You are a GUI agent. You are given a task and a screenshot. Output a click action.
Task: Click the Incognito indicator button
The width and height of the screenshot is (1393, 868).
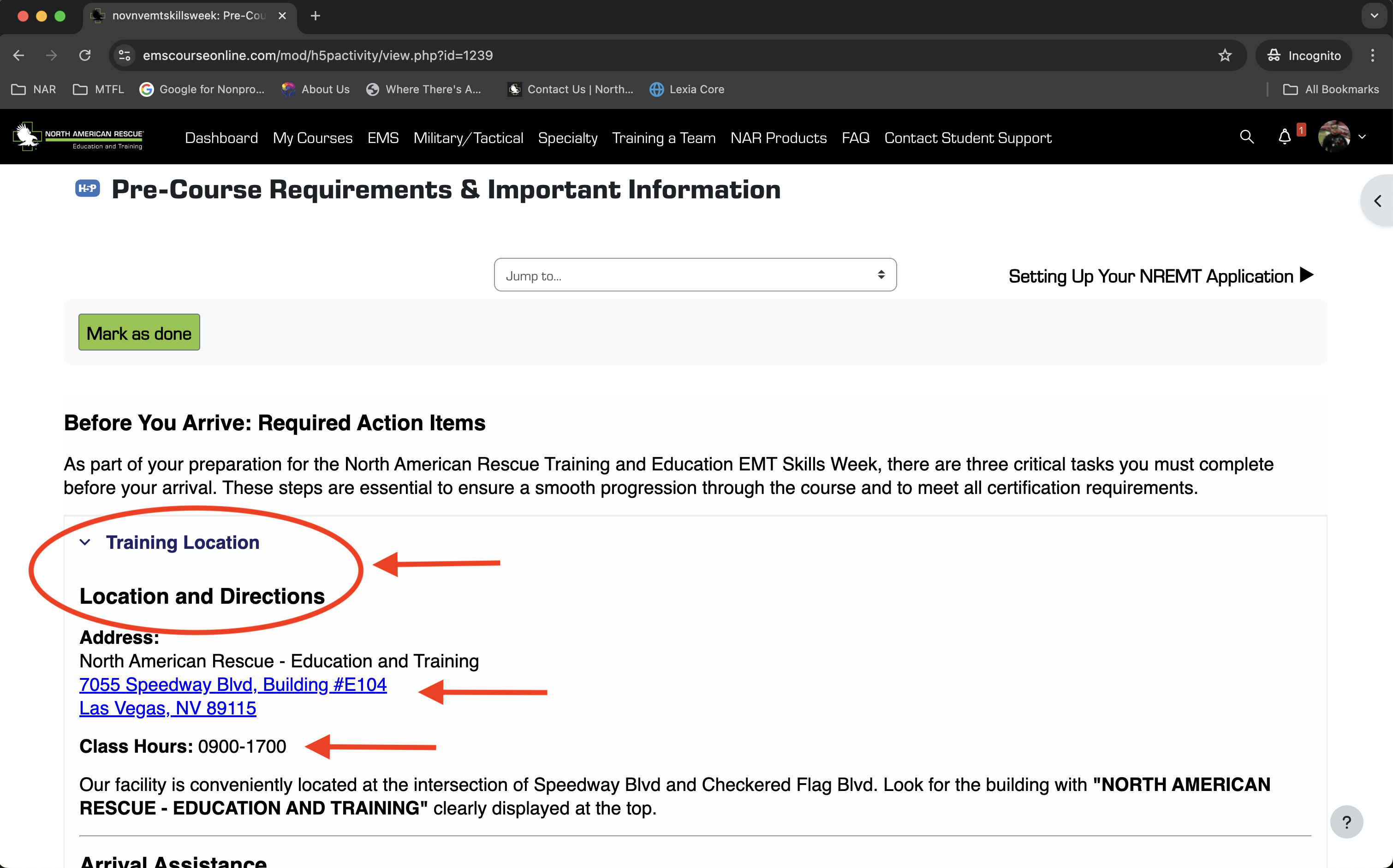click(x=1304, y=55)
